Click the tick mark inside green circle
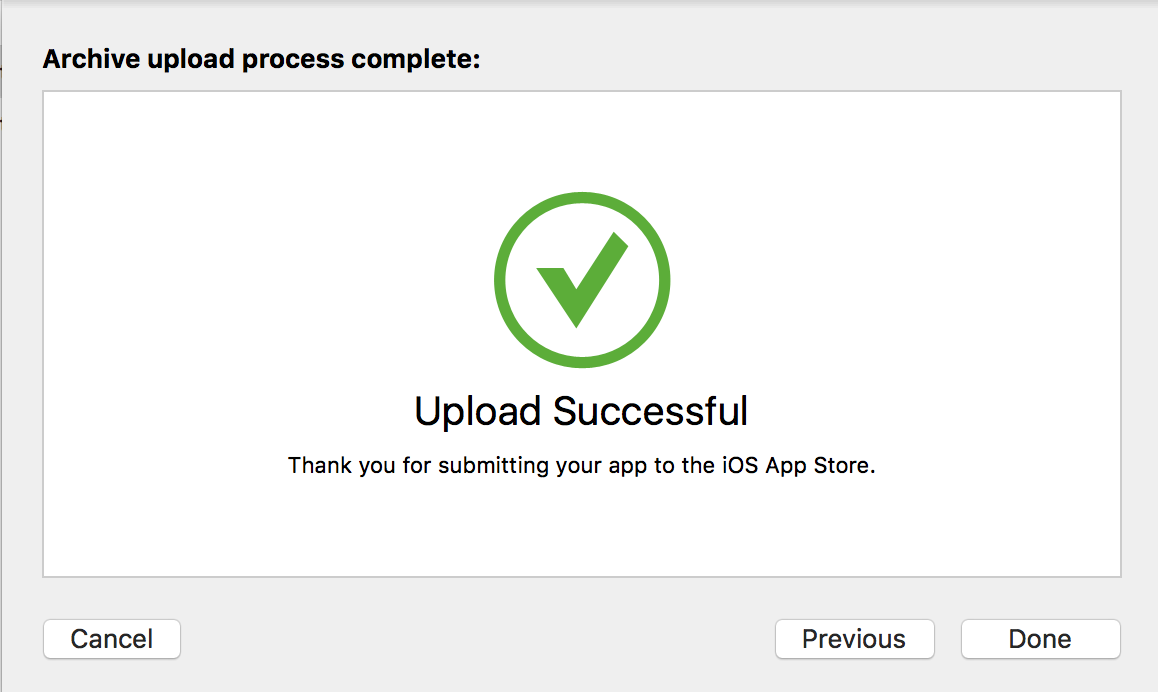1158x692 pixels. pyautogui.click(x=582, y=280)
